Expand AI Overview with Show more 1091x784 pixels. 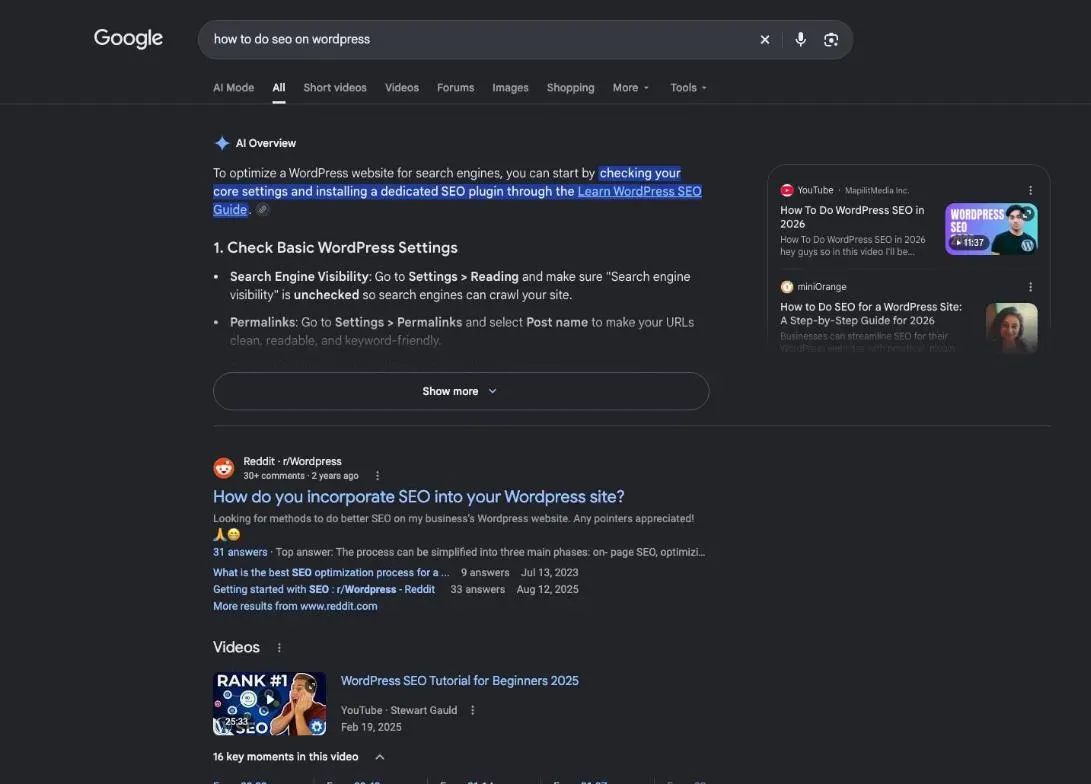pos(461,391)
